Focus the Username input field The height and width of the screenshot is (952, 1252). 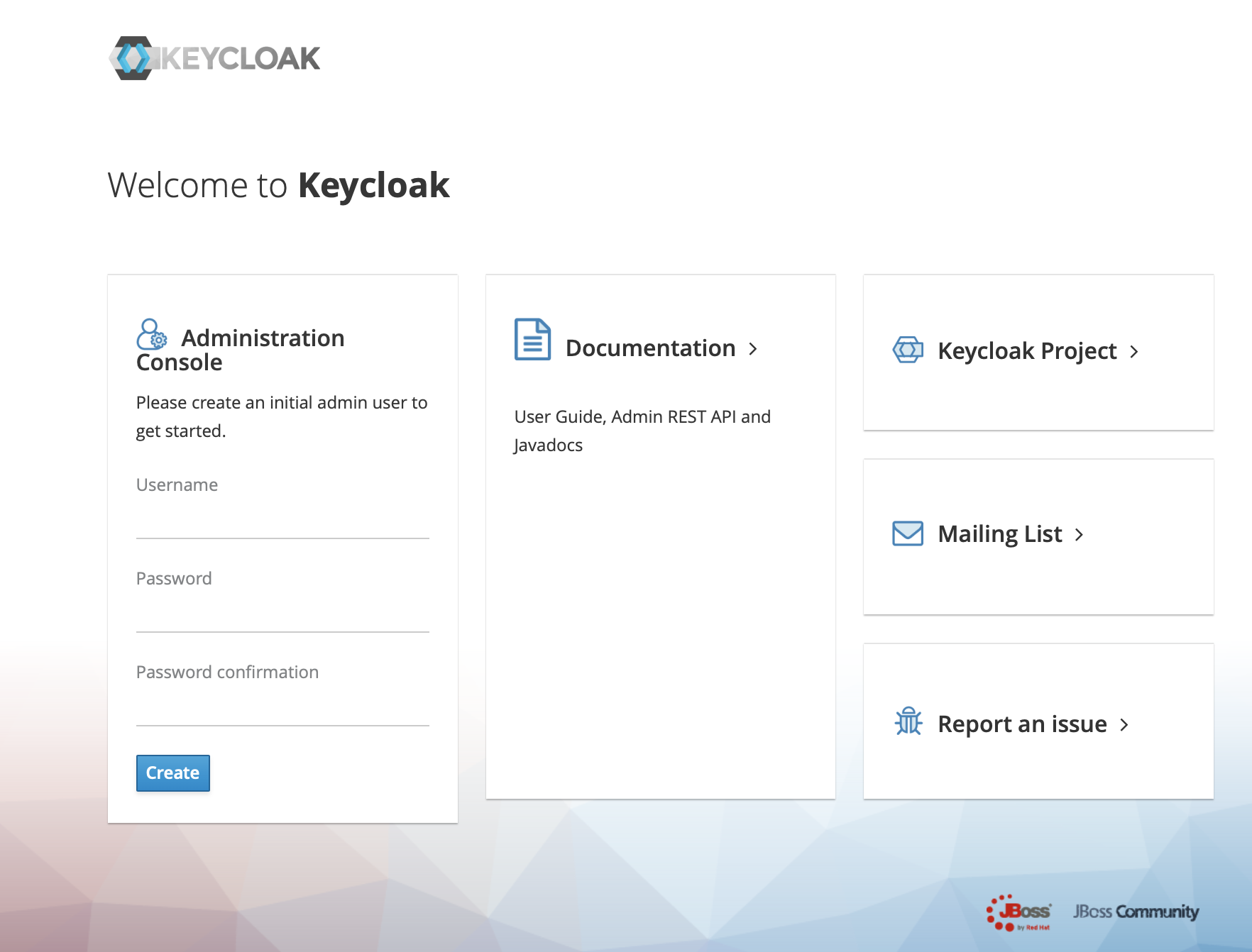(282, 521)
